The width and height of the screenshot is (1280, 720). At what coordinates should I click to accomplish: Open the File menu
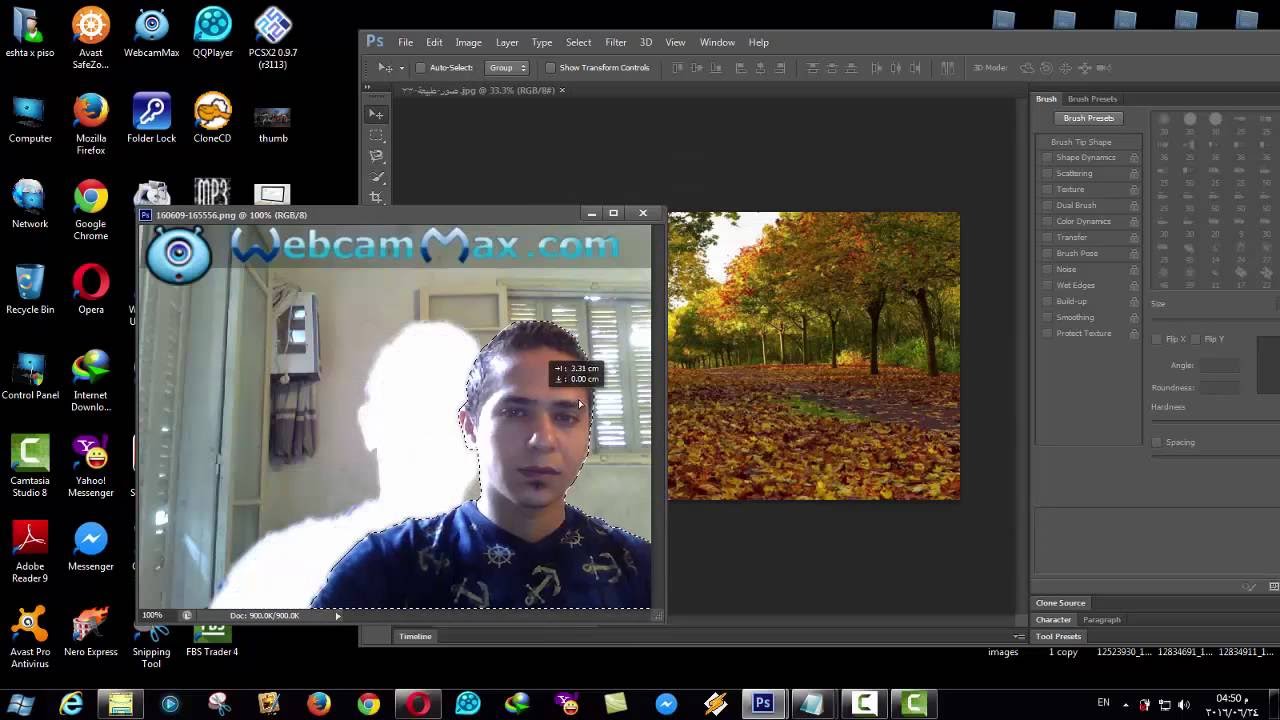click(x=405, y=42)
